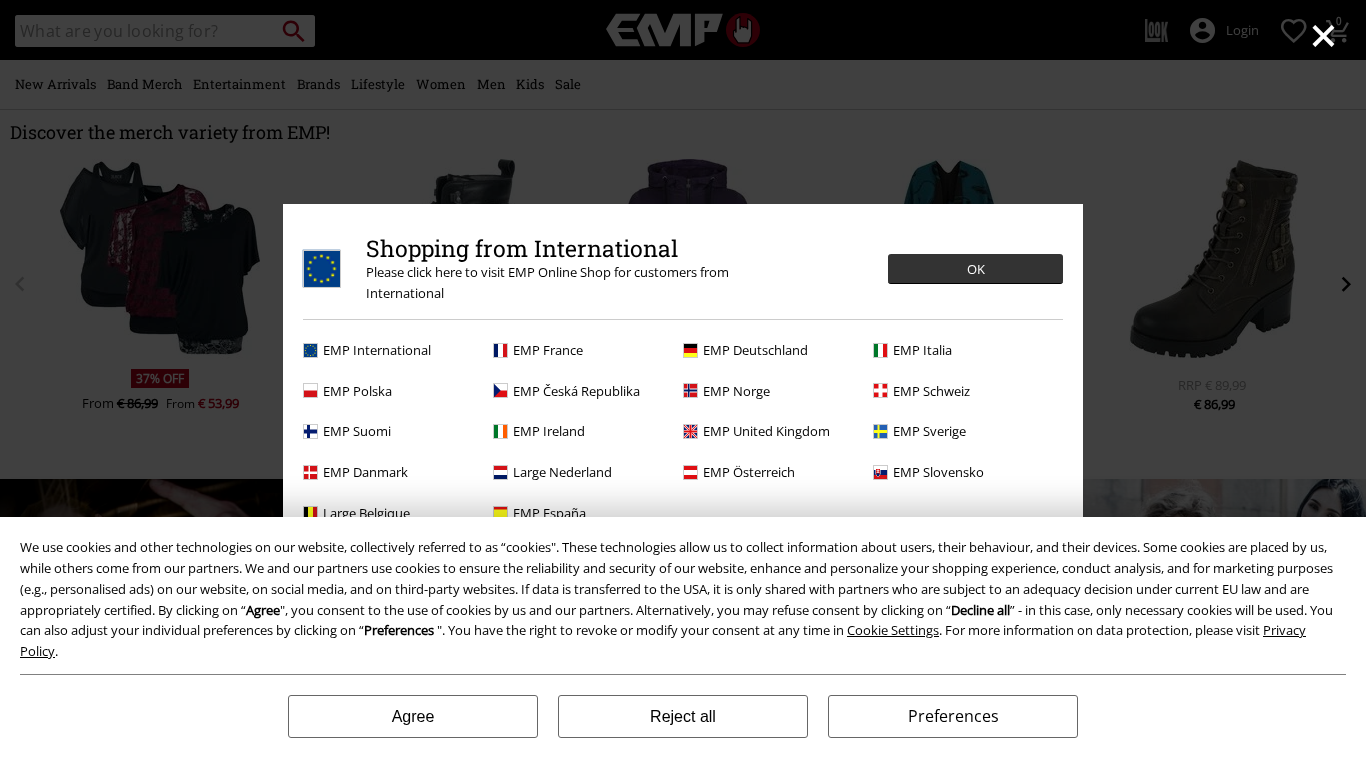This screenshot has width=1366, height=768.
Task: Open Sale menu
Action: (568, 84)
